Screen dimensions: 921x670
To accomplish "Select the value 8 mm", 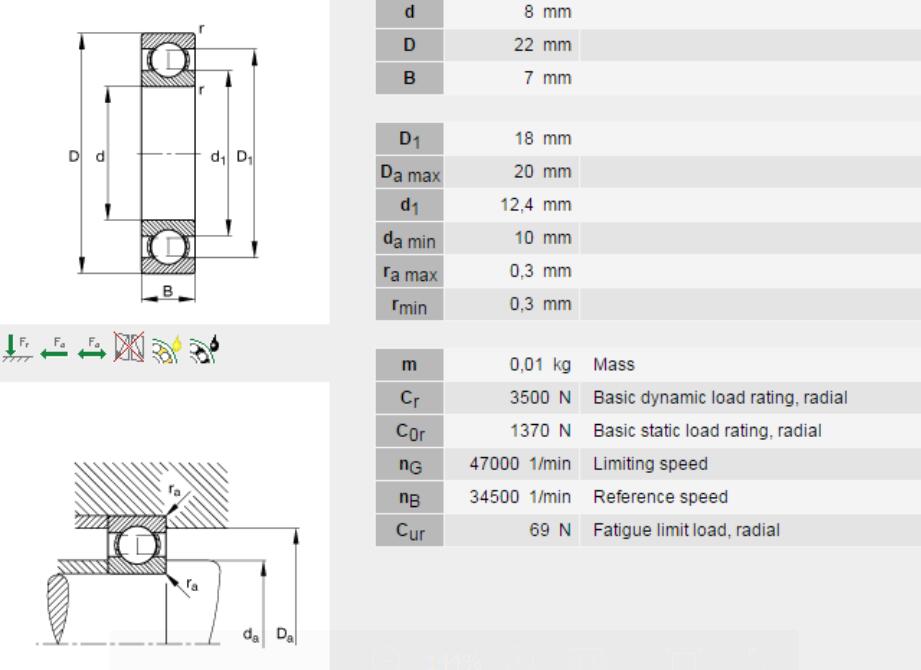I will (547, 12).
